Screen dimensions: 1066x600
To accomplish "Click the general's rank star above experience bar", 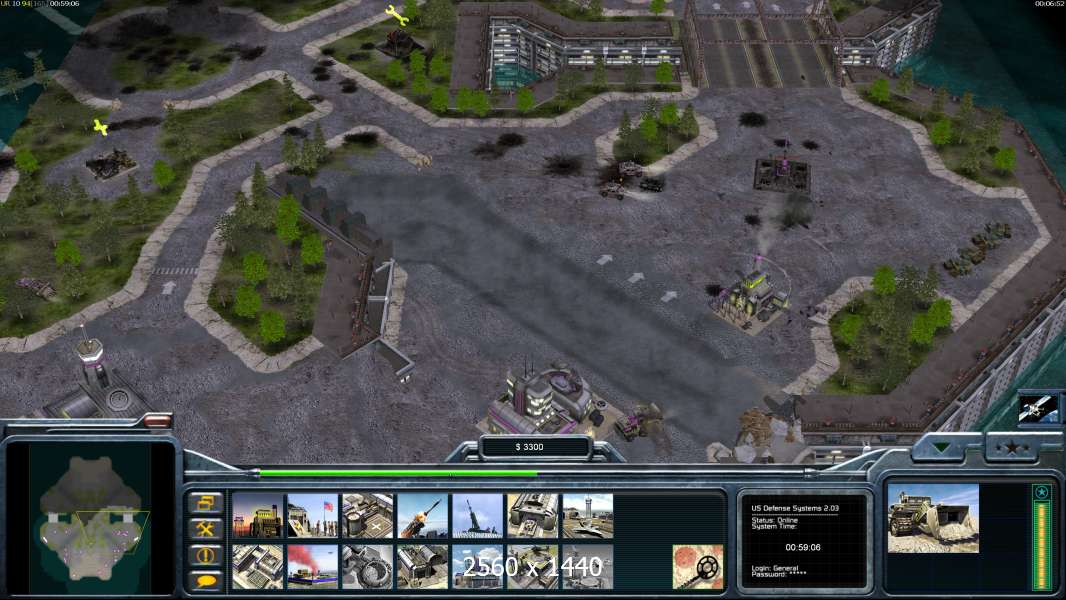I will (1042, 491).
